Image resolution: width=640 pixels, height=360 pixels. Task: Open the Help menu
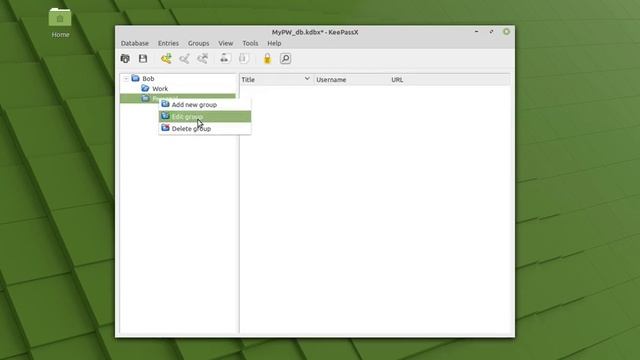point(274,43)
